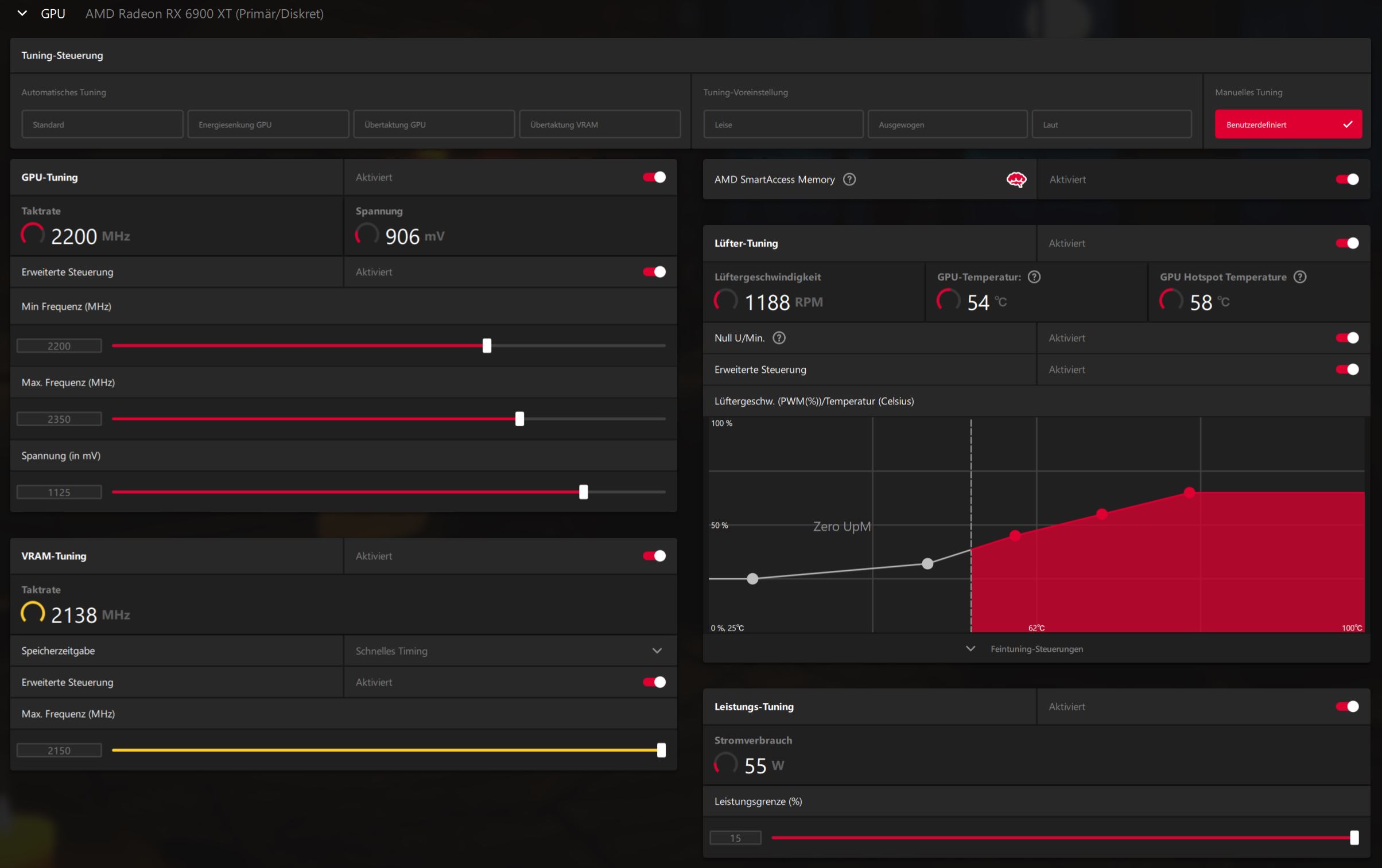Toggle VRAM-Tuning Erweiterte Steuerung switch
The height and width of the screenshot is (868, 1382).
(x=654, y=682)
